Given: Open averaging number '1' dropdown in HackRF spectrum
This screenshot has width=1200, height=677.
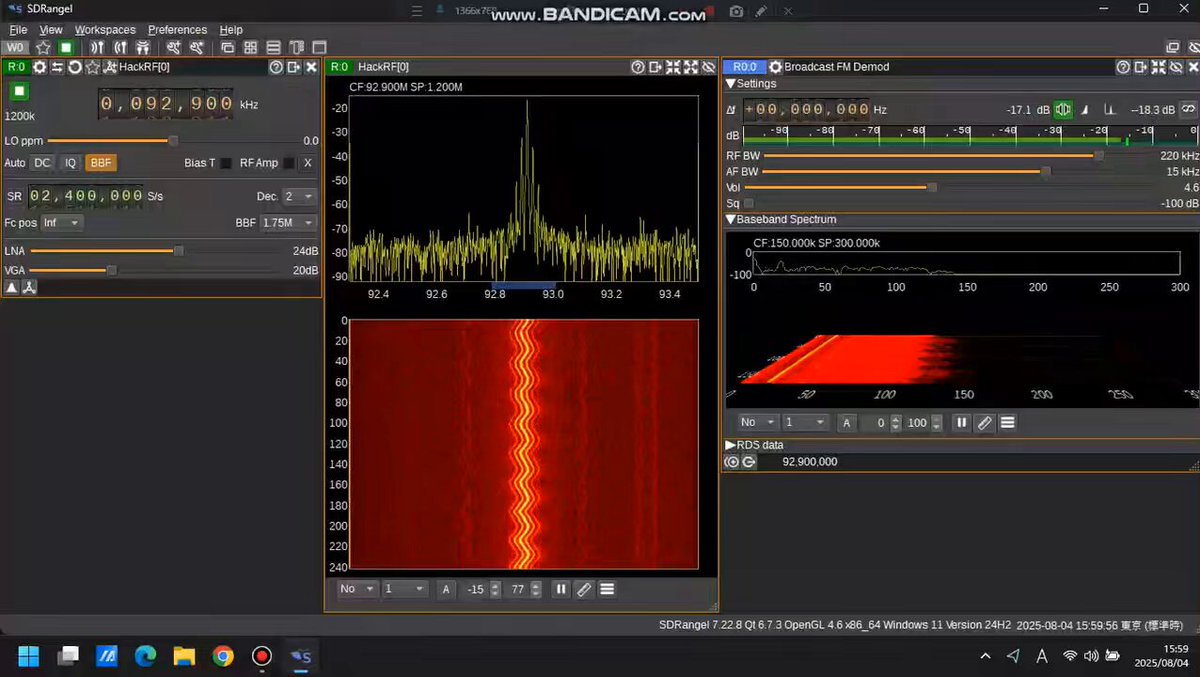Looking at the screenshot, I should [405, 589].
